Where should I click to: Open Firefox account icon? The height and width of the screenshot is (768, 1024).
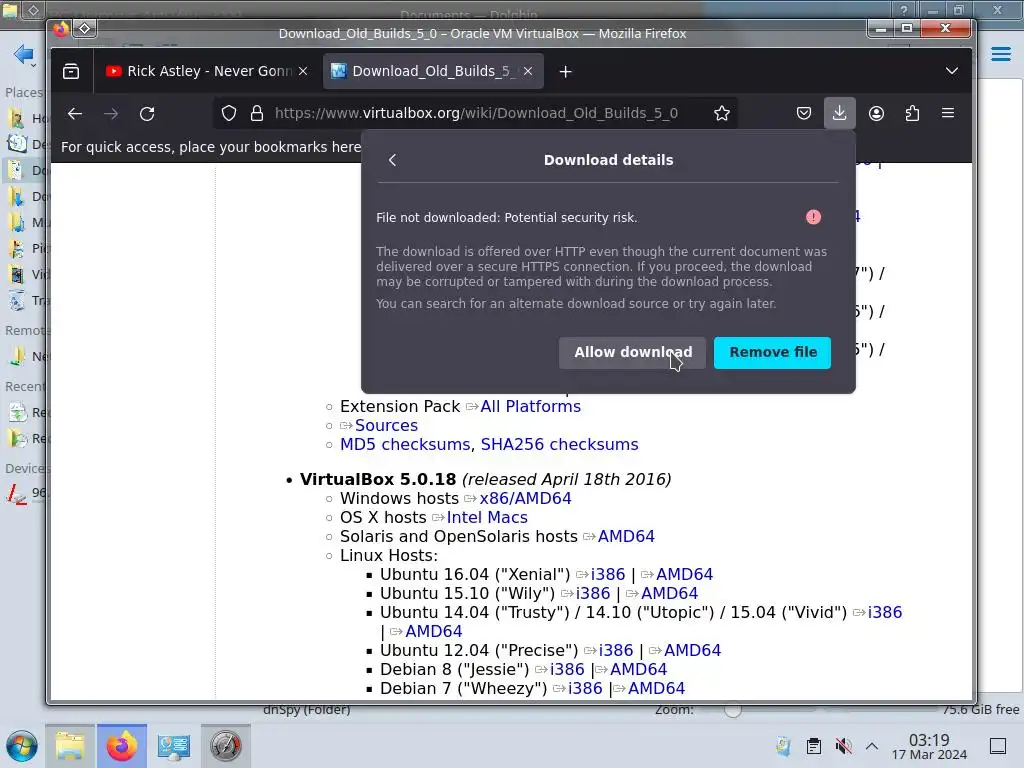point(876,114)
